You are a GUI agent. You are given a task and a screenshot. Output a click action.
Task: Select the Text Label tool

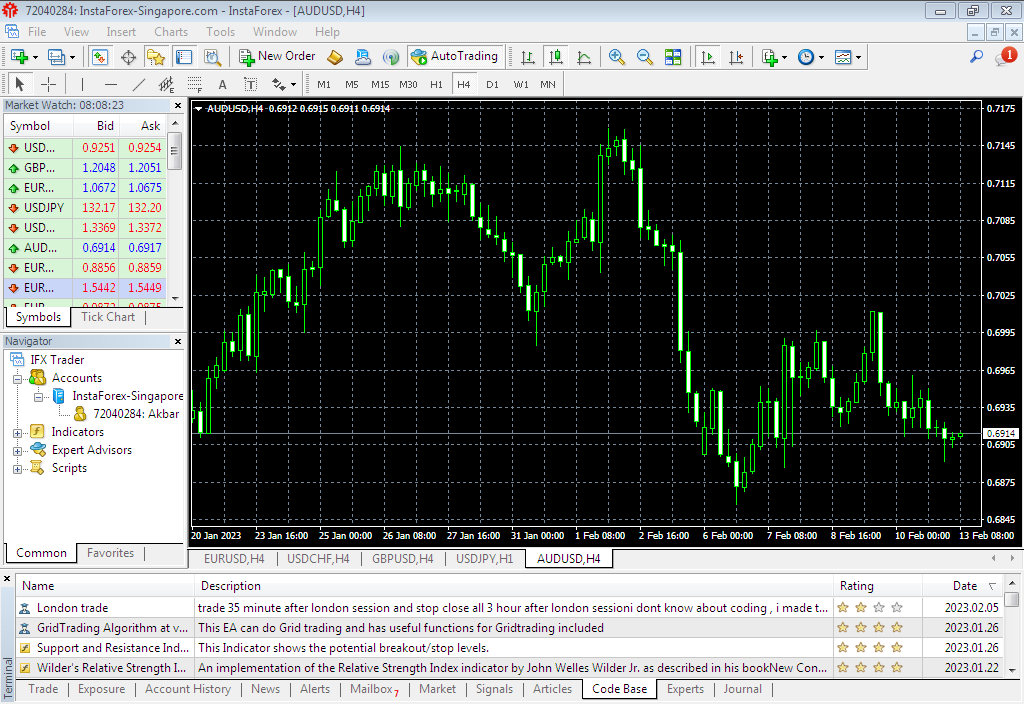click(250, 84)
